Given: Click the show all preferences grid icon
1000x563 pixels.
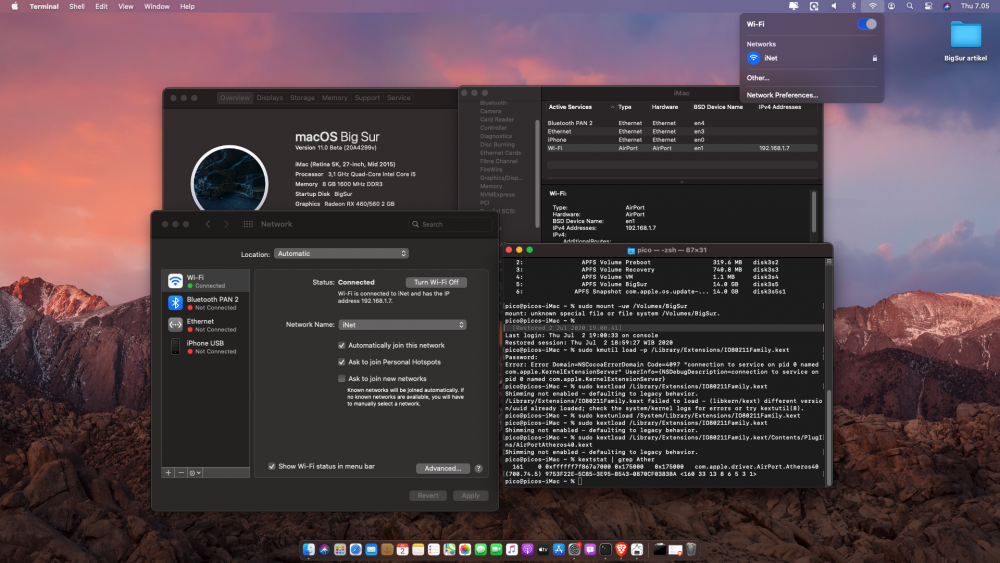Looking at the screenshot, I should click(248, 224).
